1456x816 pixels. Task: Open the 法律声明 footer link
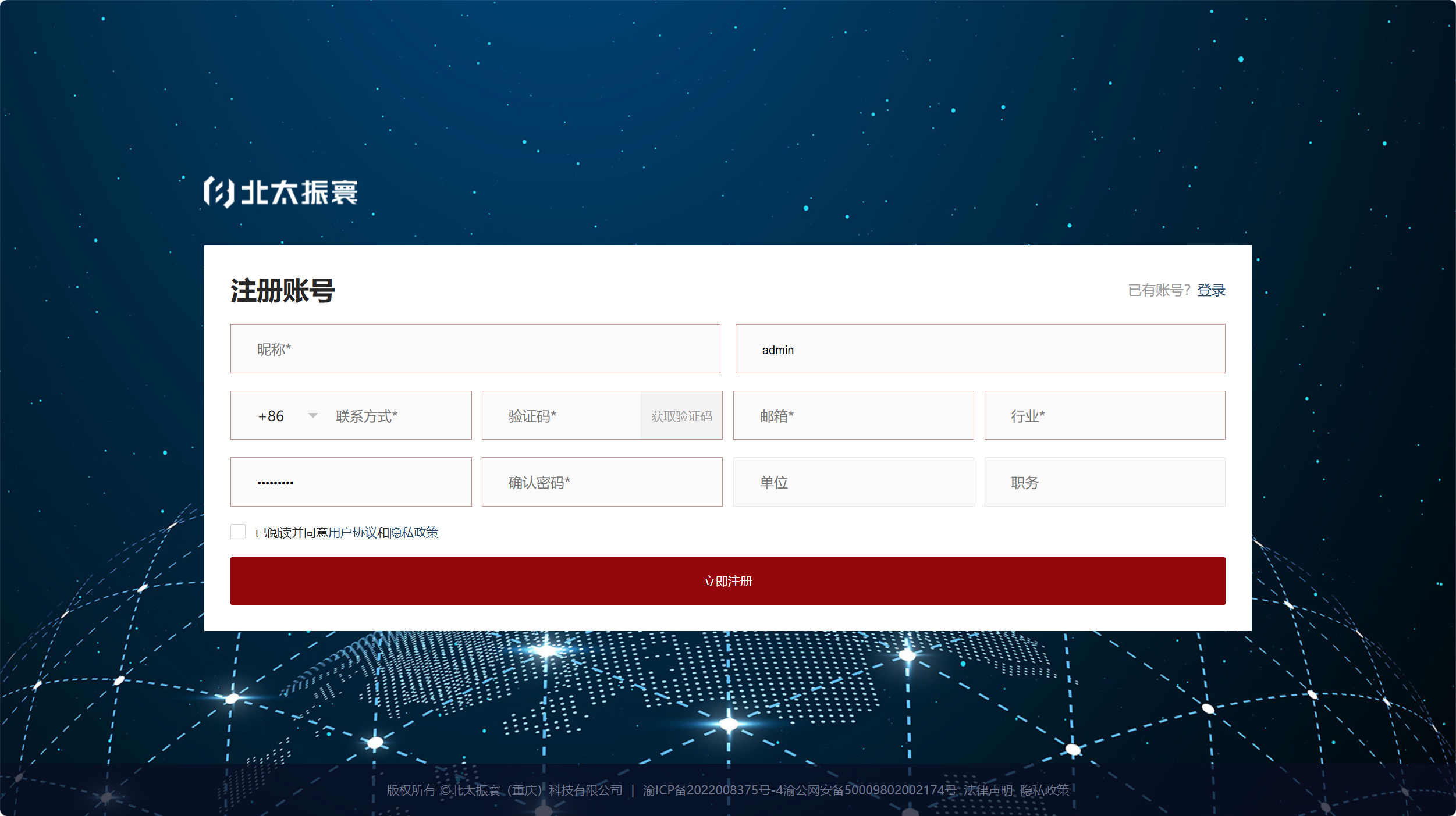988,790
